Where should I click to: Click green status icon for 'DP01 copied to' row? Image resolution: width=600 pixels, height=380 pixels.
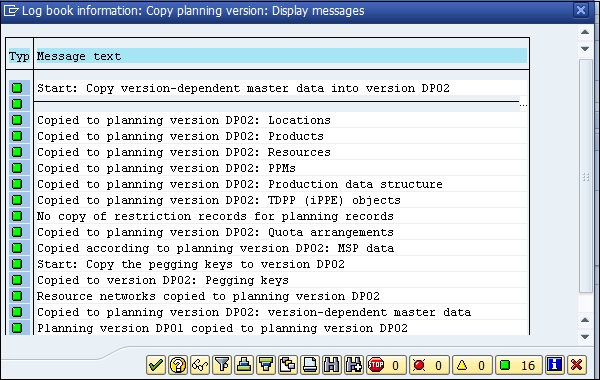[17, 328]
